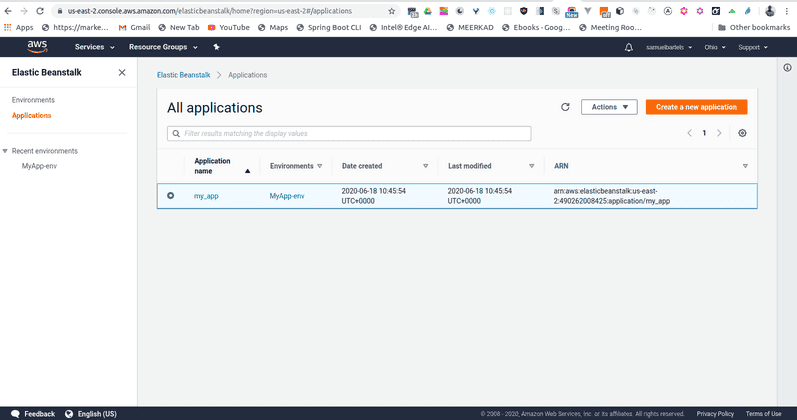
Task: Open the MEERKAD bookmark
Action: [x=470, y=27]
